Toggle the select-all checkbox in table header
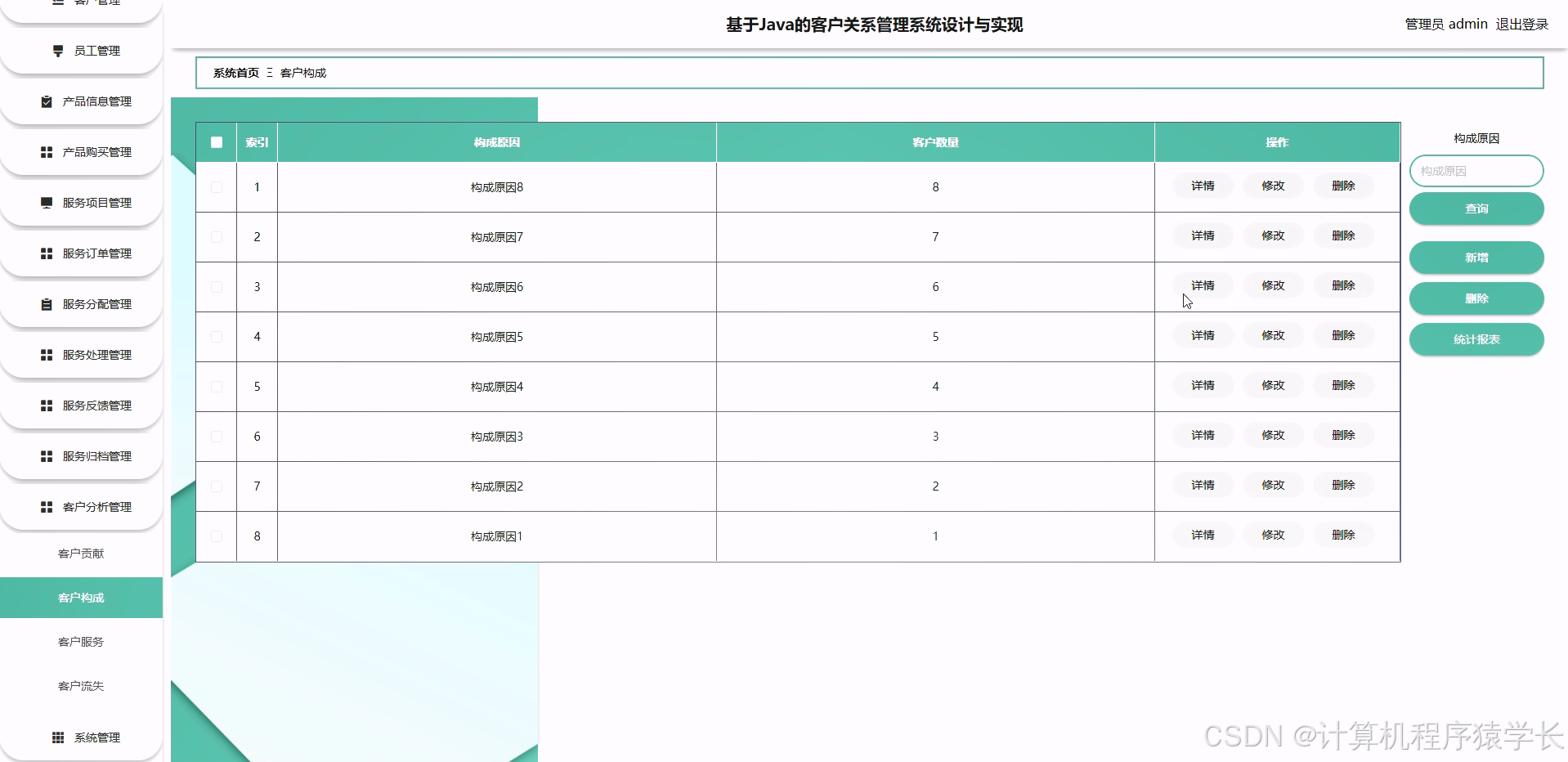Screen dimensions: 1568x762 pos(217,142)
